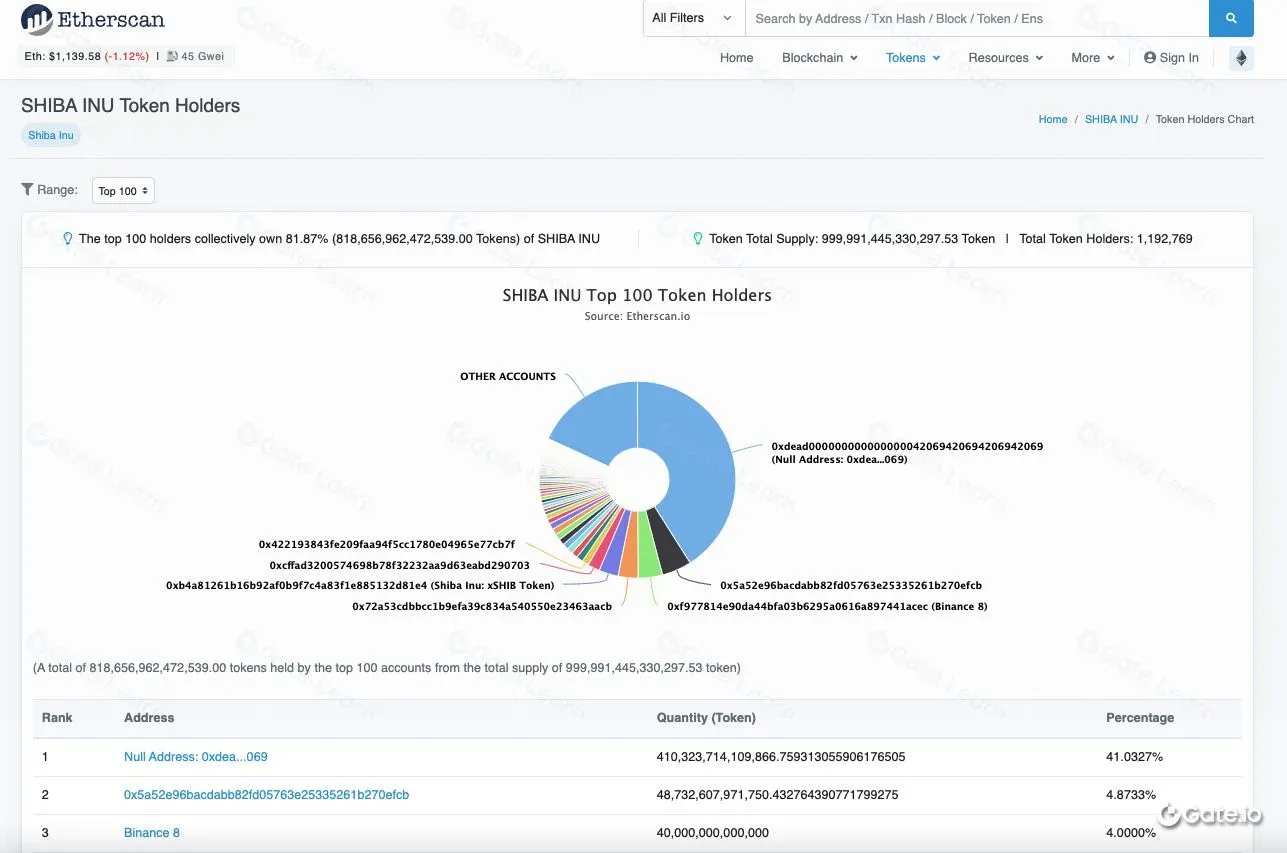Open the All Filters dropdown

(692, 18)
